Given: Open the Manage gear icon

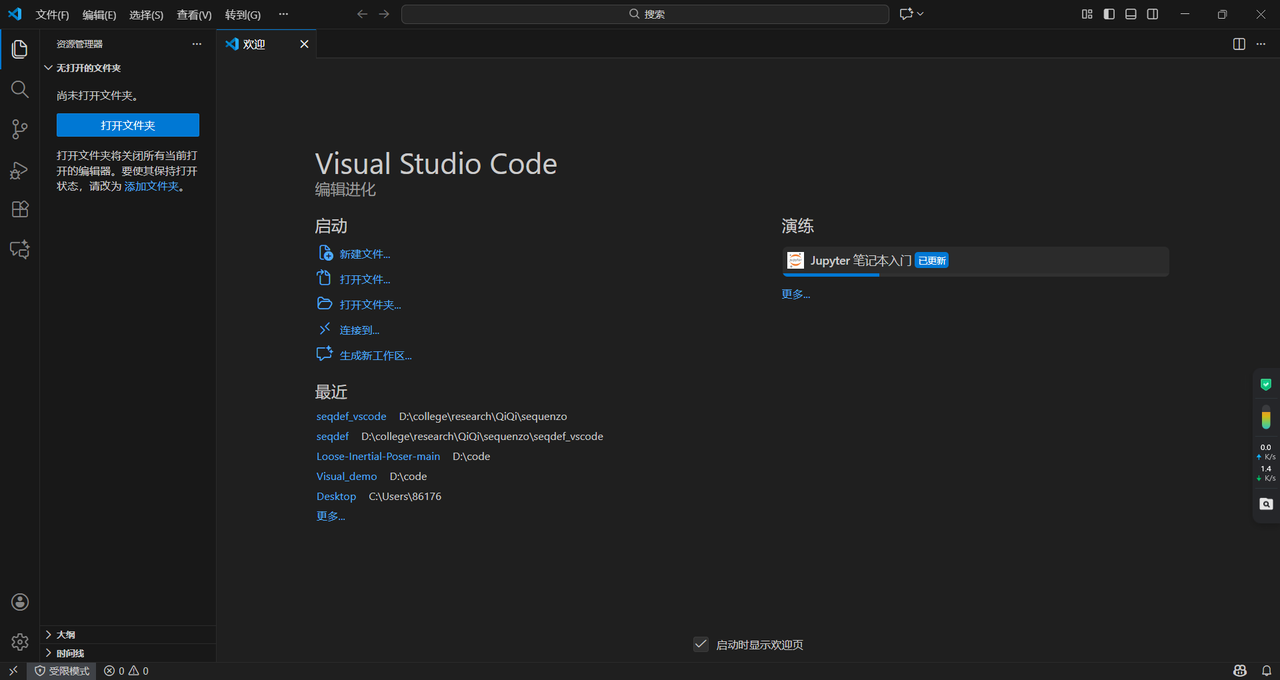Looking at the screenshot, I should pyautogui.click(x=19, y=642).
